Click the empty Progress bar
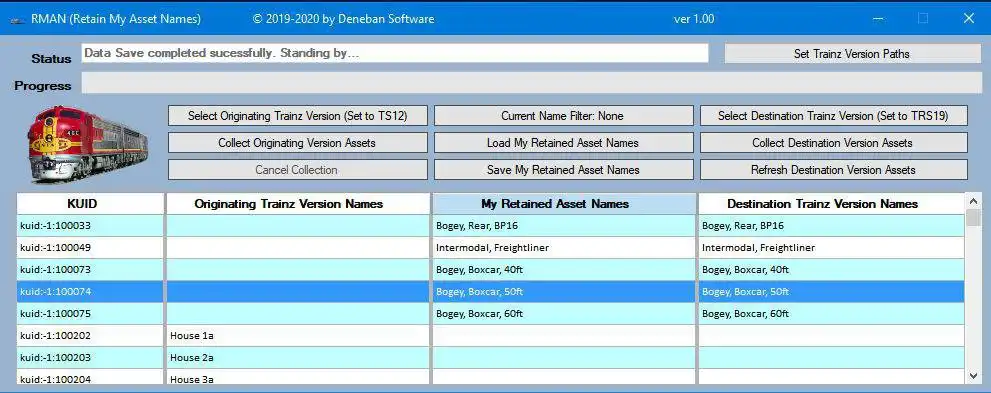Screen dimensions: 991x393 coord(532,83)
